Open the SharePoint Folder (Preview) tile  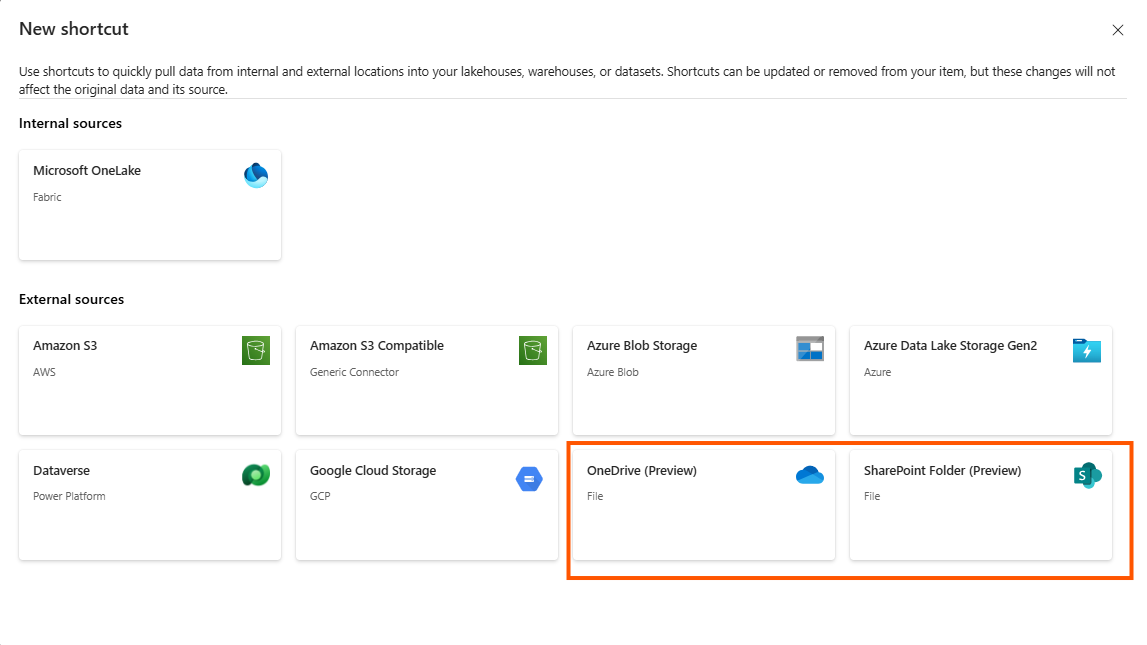coord(980,505)
